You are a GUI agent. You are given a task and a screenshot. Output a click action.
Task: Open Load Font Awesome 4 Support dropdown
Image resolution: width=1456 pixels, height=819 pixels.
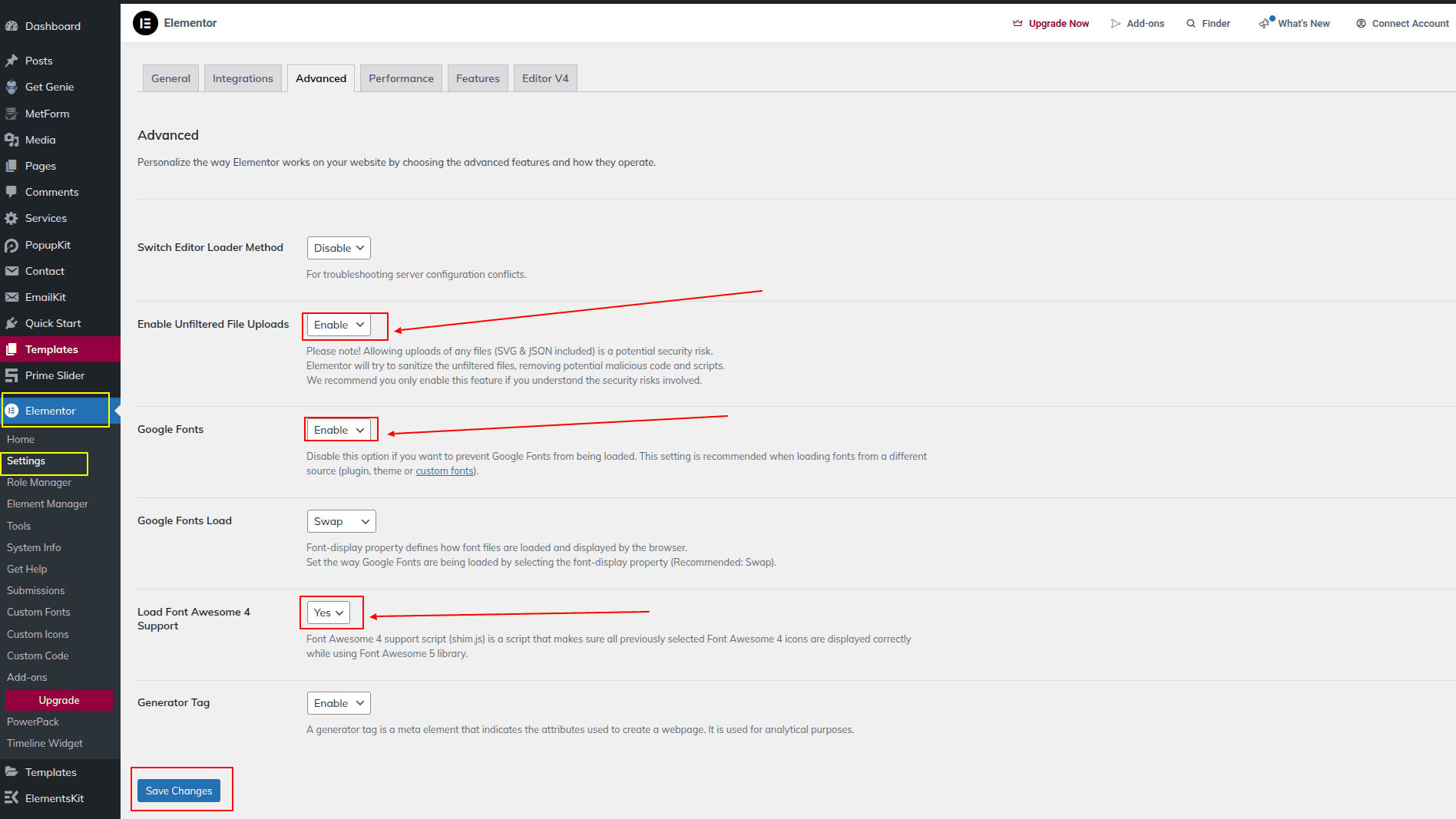click(x=328, y=613)
